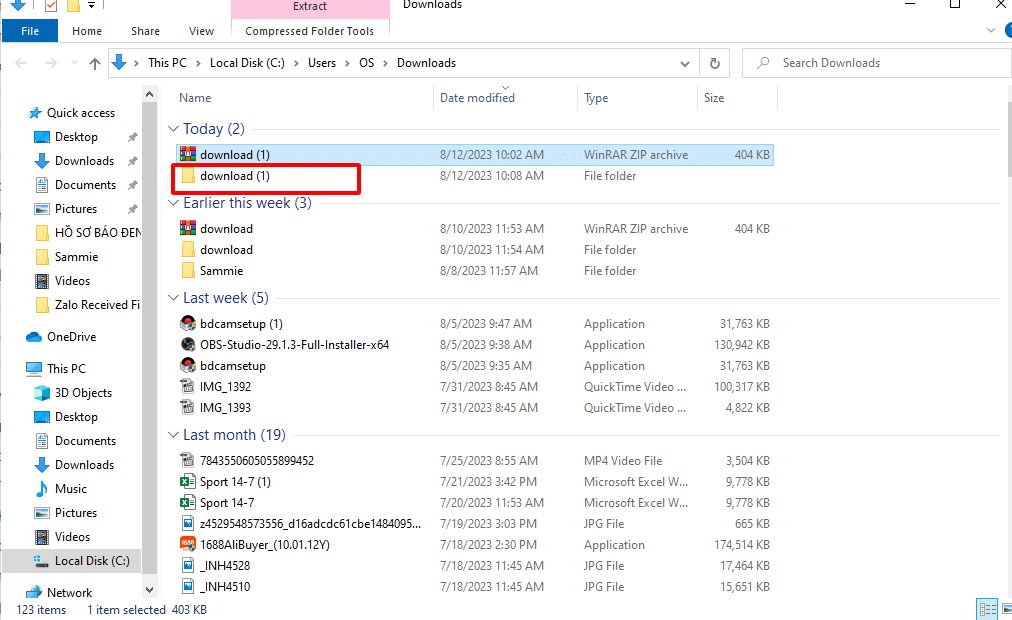
Task: Open the Compressed Folder Tools tab
Action: click(309, 31)
